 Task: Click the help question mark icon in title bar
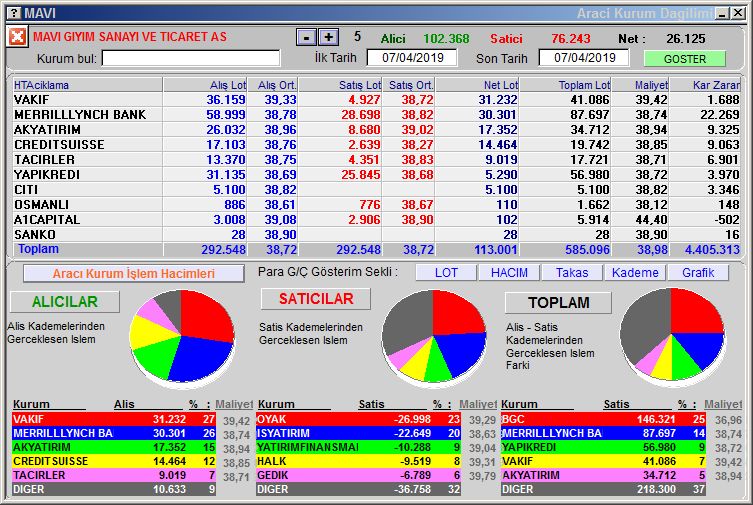(15, 13)
